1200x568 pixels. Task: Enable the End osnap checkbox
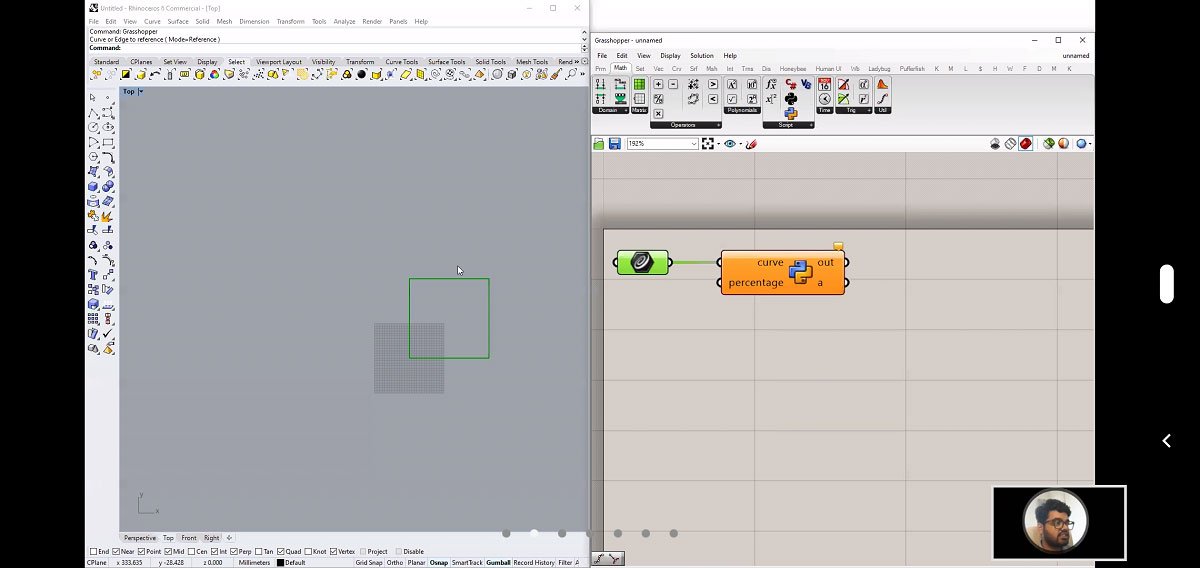pyautogui.click(x=93, y=551)
